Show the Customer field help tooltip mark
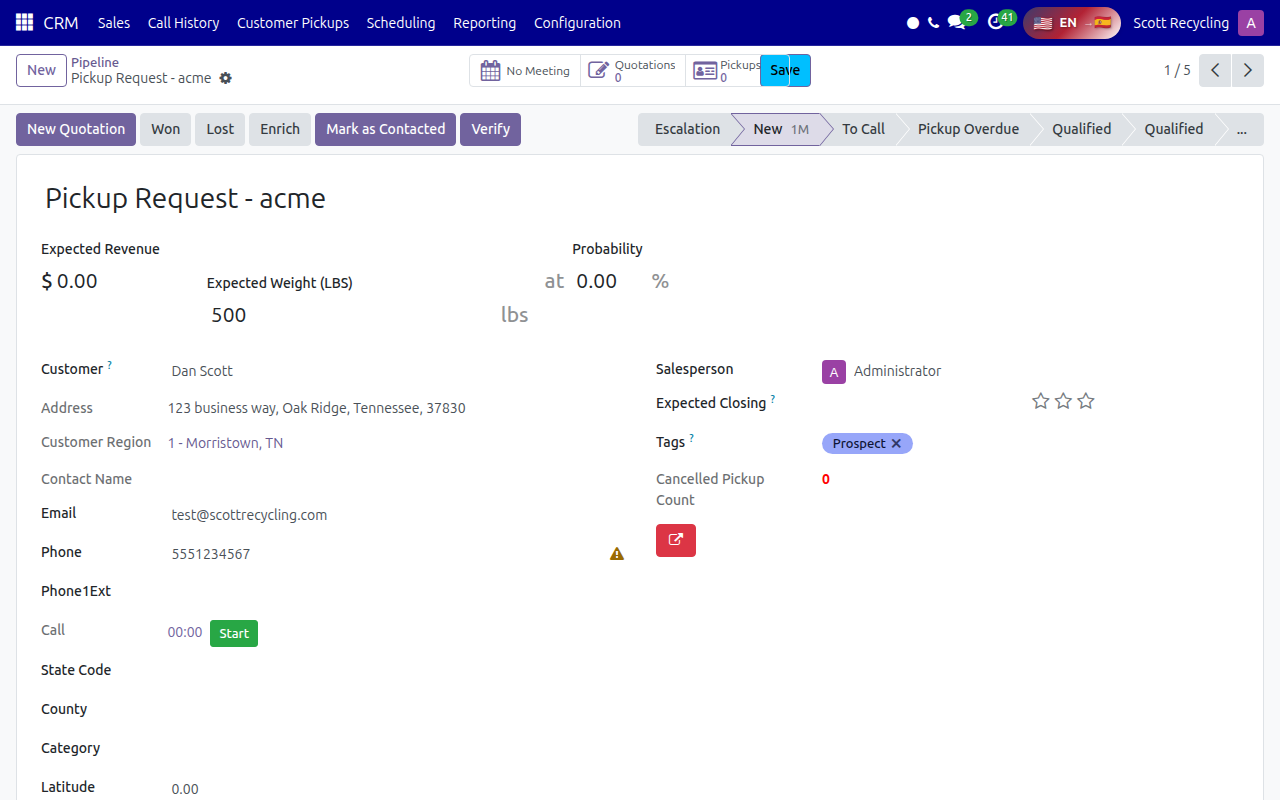This screenshot has height=800, width=1280. coord(110,365)
